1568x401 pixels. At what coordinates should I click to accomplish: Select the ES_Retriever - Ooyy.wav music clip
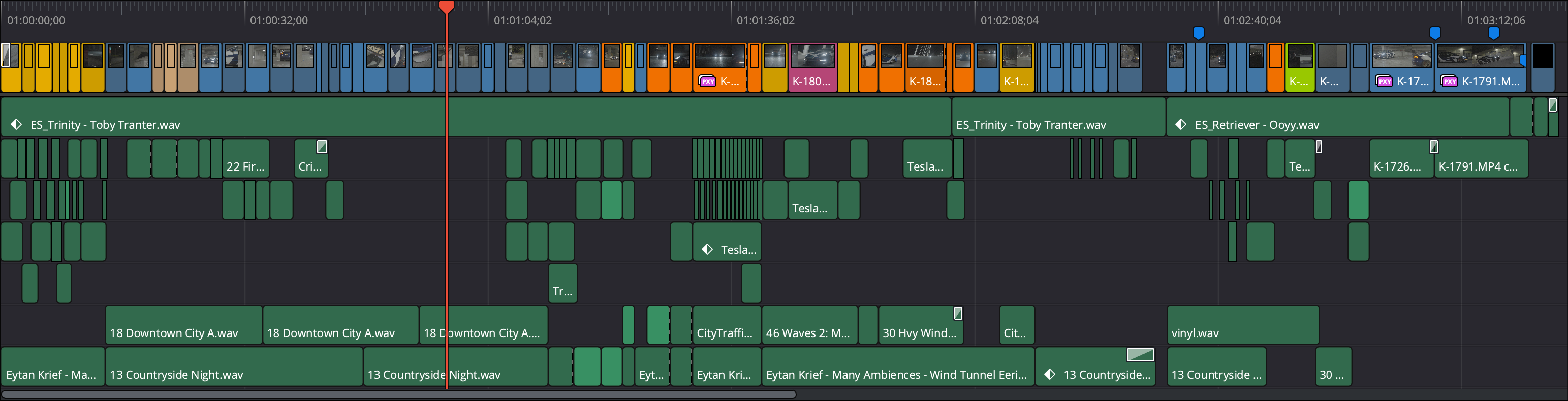(x=1337, y=117)
